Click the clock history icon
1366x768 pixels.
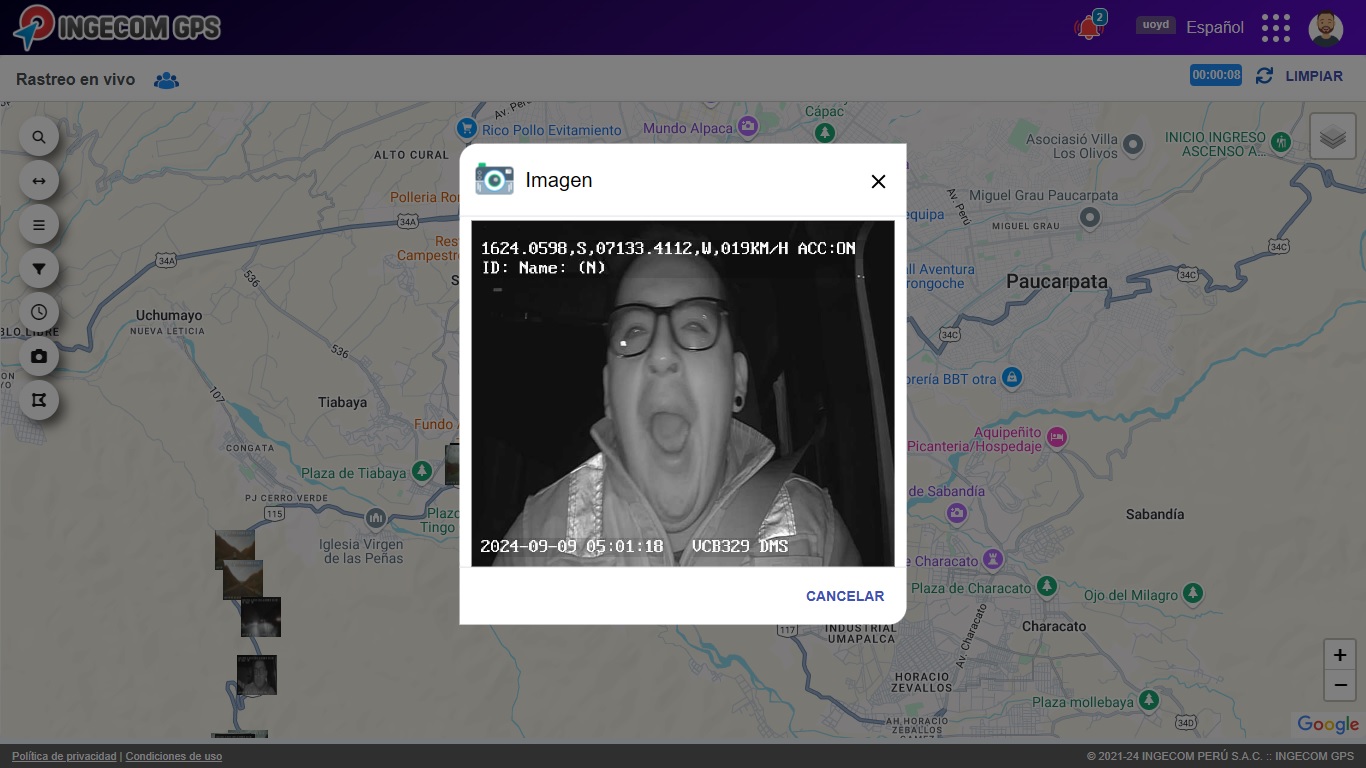pos(39,312)
